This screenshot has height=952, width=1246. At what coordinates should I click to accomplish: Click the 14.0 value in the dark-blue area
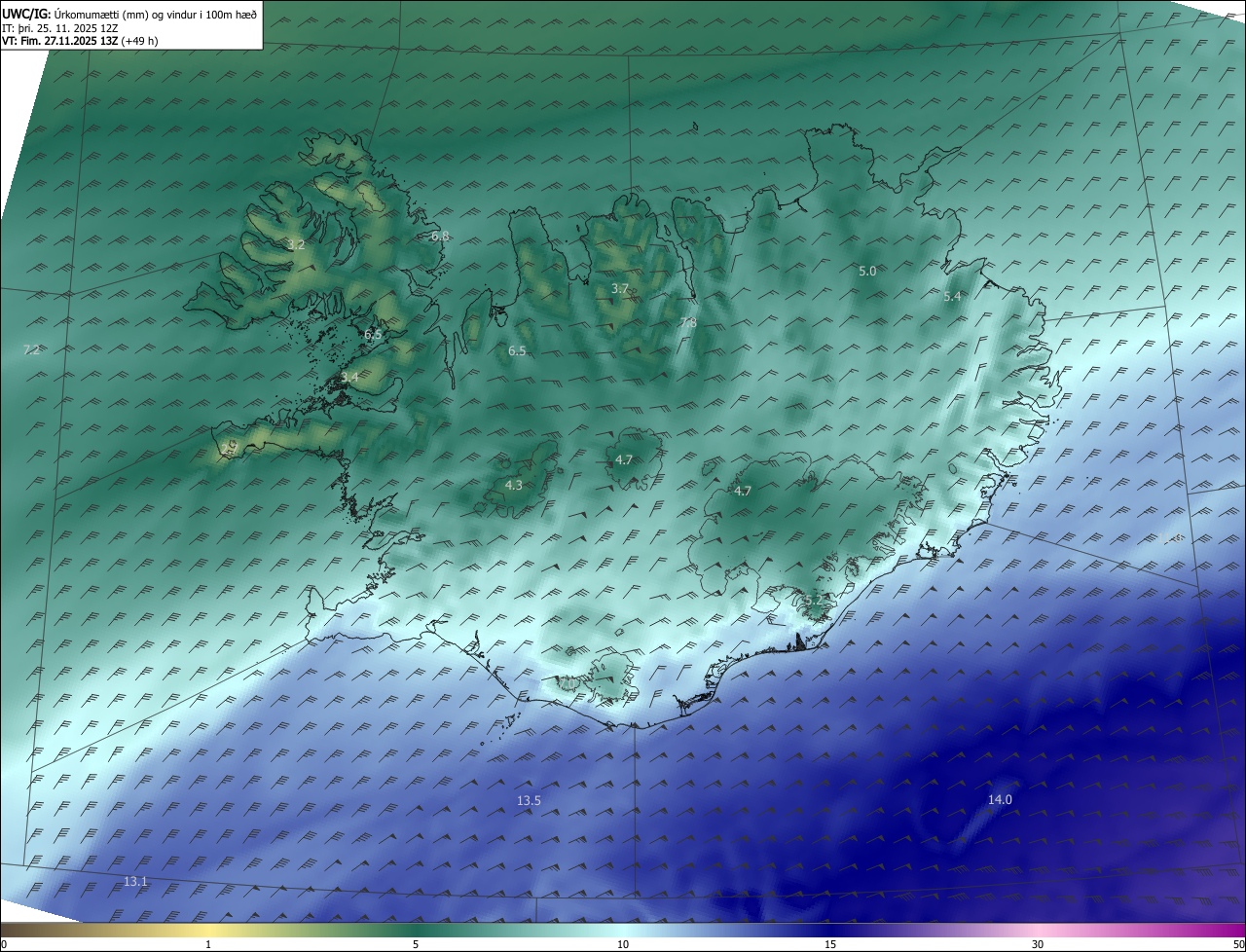[1000, 800]
